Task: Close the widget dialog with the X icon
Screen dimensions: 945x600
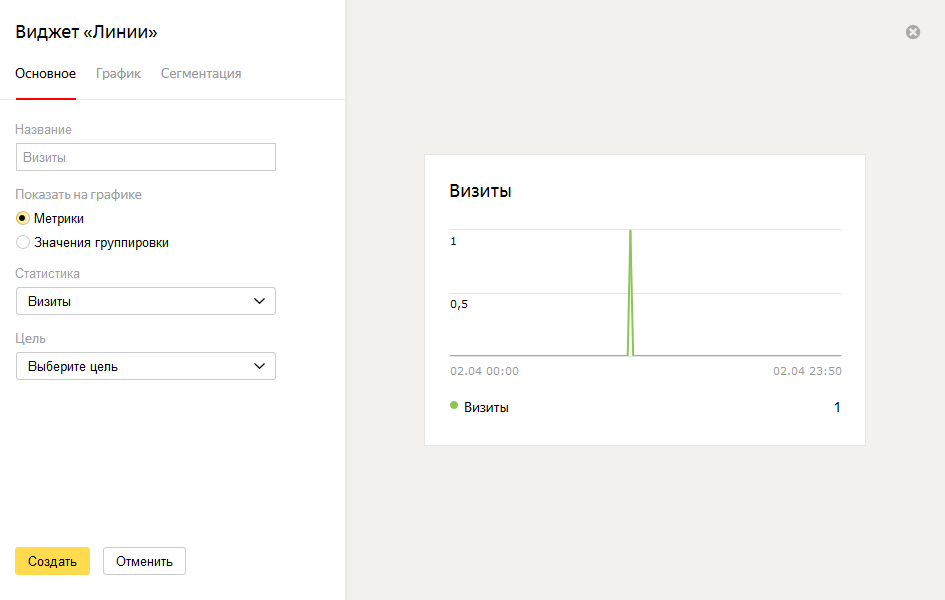Action: click(912, 32)
